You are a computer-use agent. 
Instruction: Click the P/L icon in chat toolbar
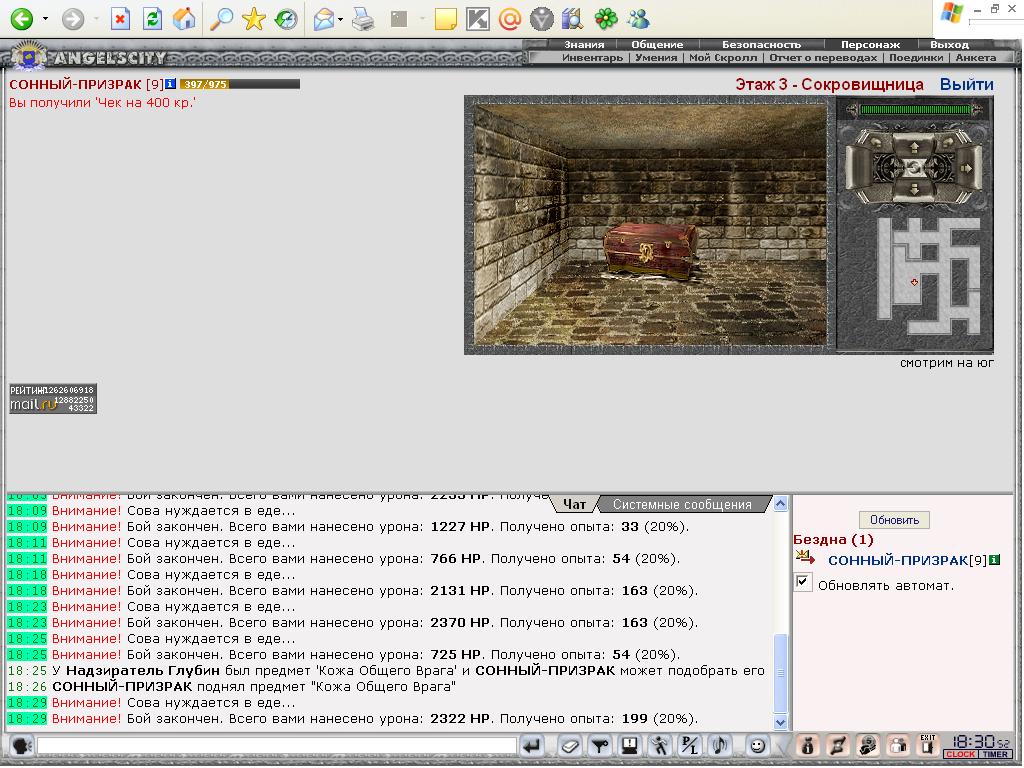(689, 745)
